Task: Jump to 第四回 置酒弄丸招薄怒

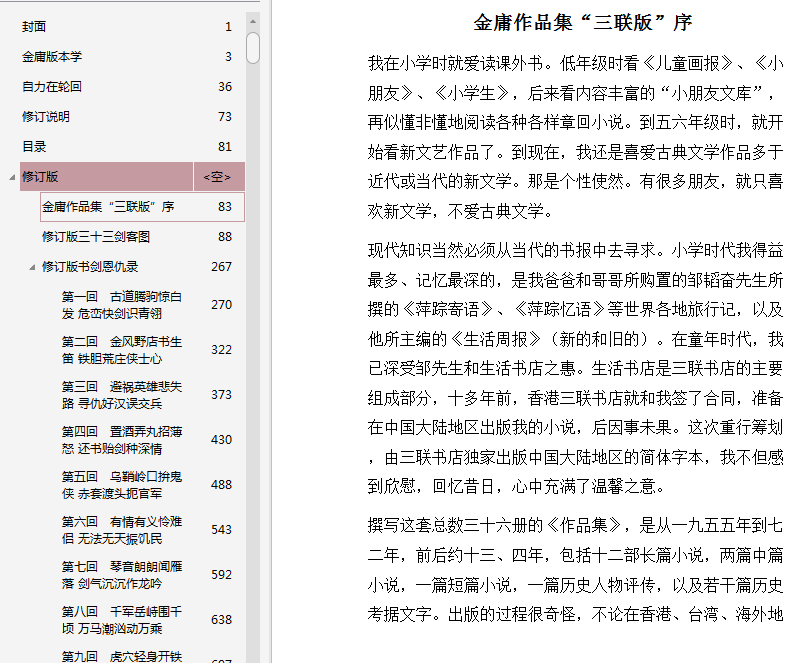Action: (122, 440)
